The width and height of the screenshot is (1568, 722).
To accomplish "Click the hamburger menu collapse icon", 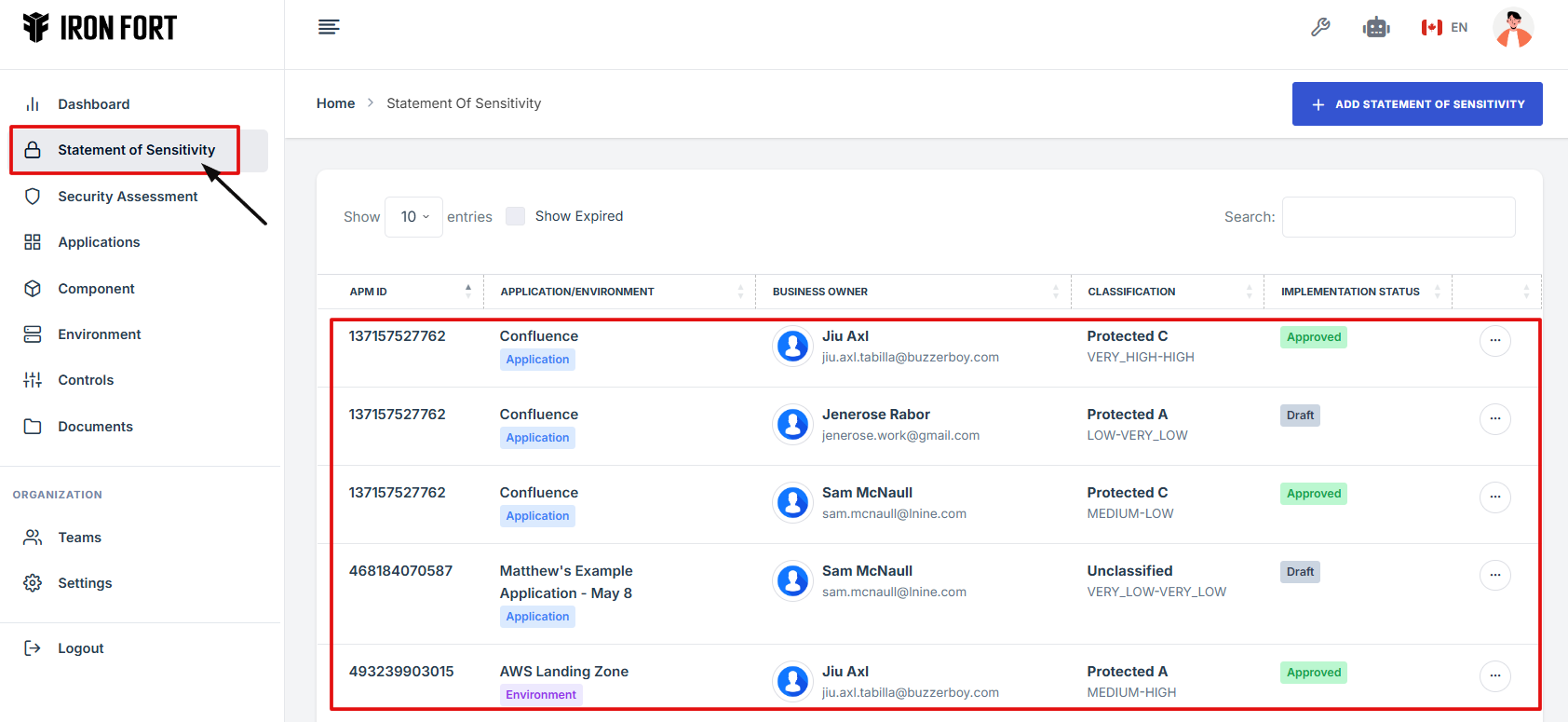I will [329, 27].
